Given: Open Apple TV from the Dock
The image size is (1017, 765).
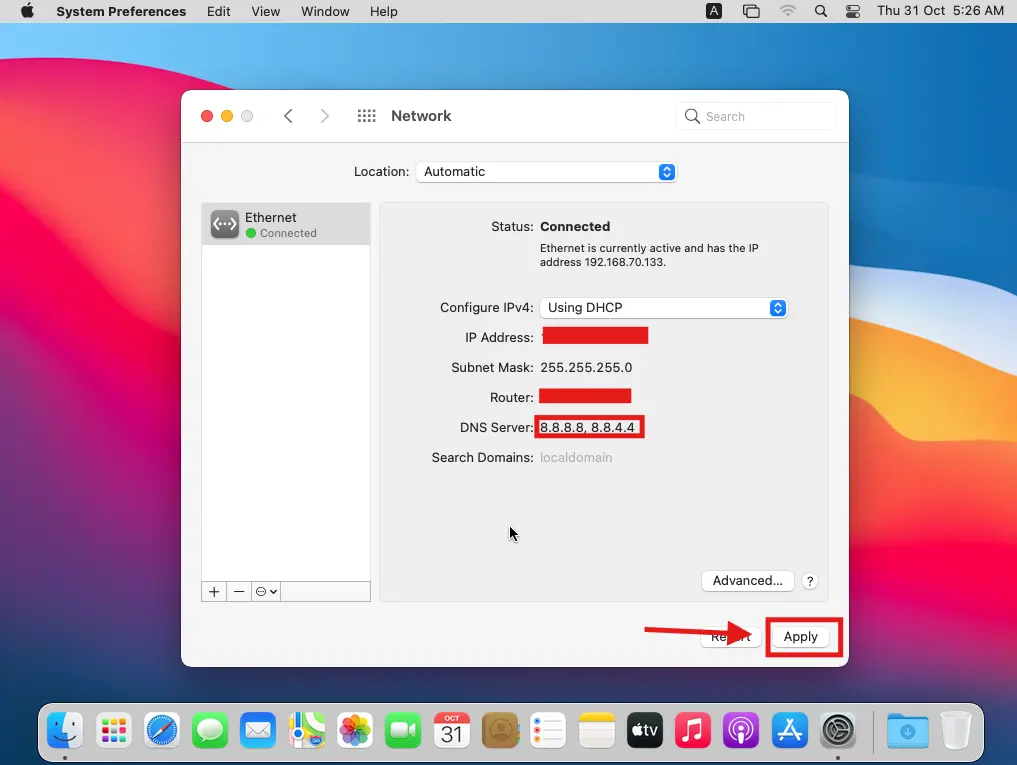Looking at the screenshot, I should point(645,731).
